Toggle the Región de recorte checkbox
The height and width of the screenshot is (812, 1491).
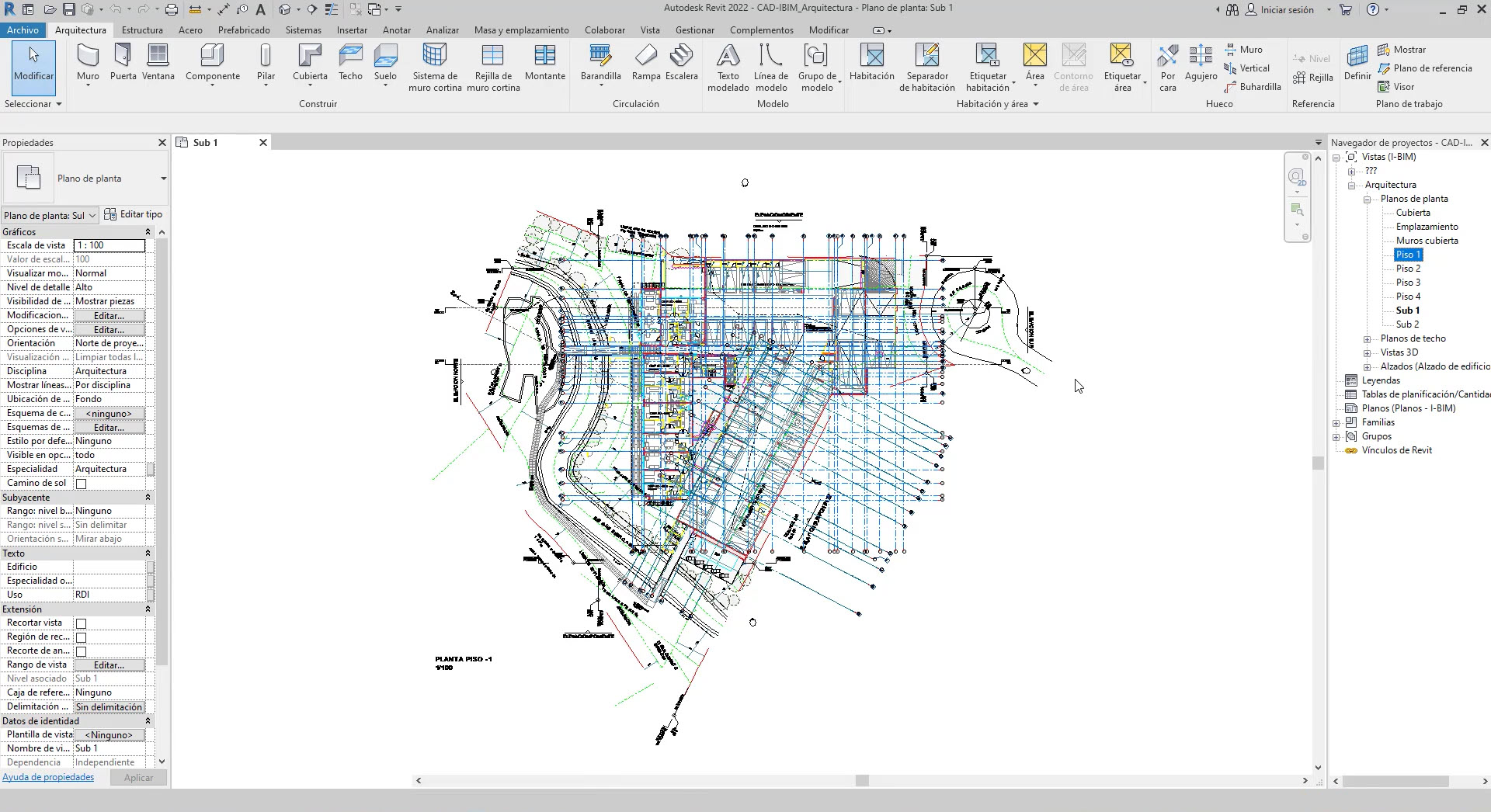(x=81, y=637)
